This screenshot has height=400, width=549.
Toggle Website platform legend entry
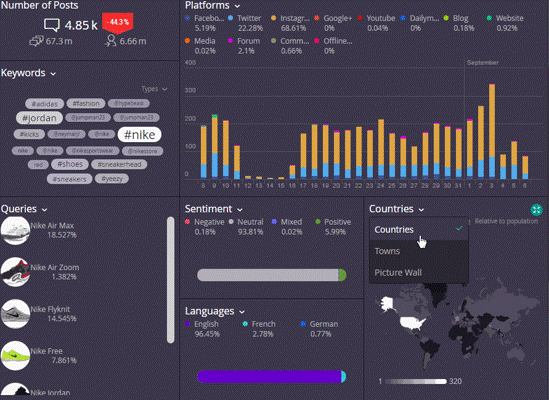coord(505,23)
